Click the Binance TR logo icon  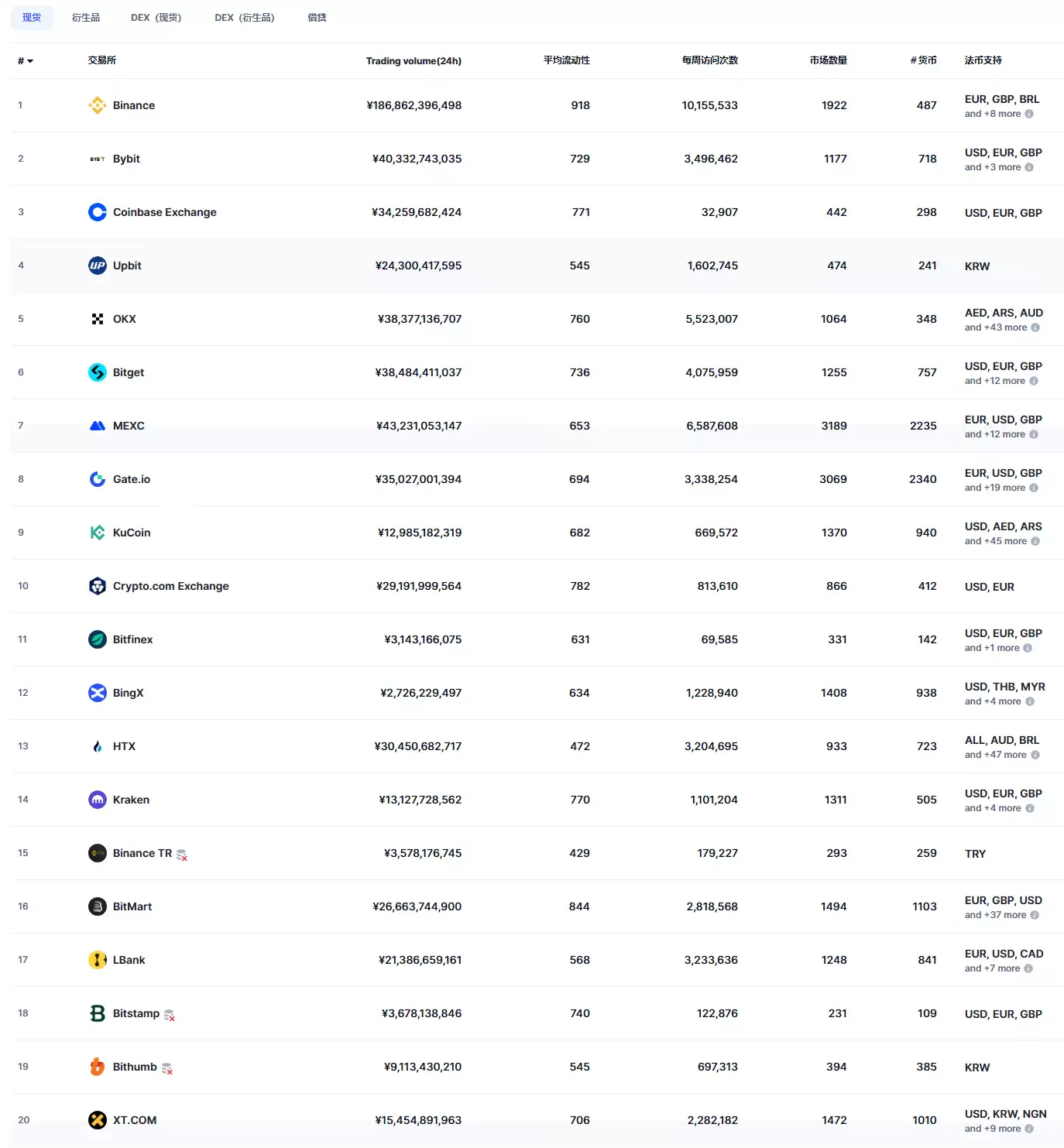coord(98,853)
